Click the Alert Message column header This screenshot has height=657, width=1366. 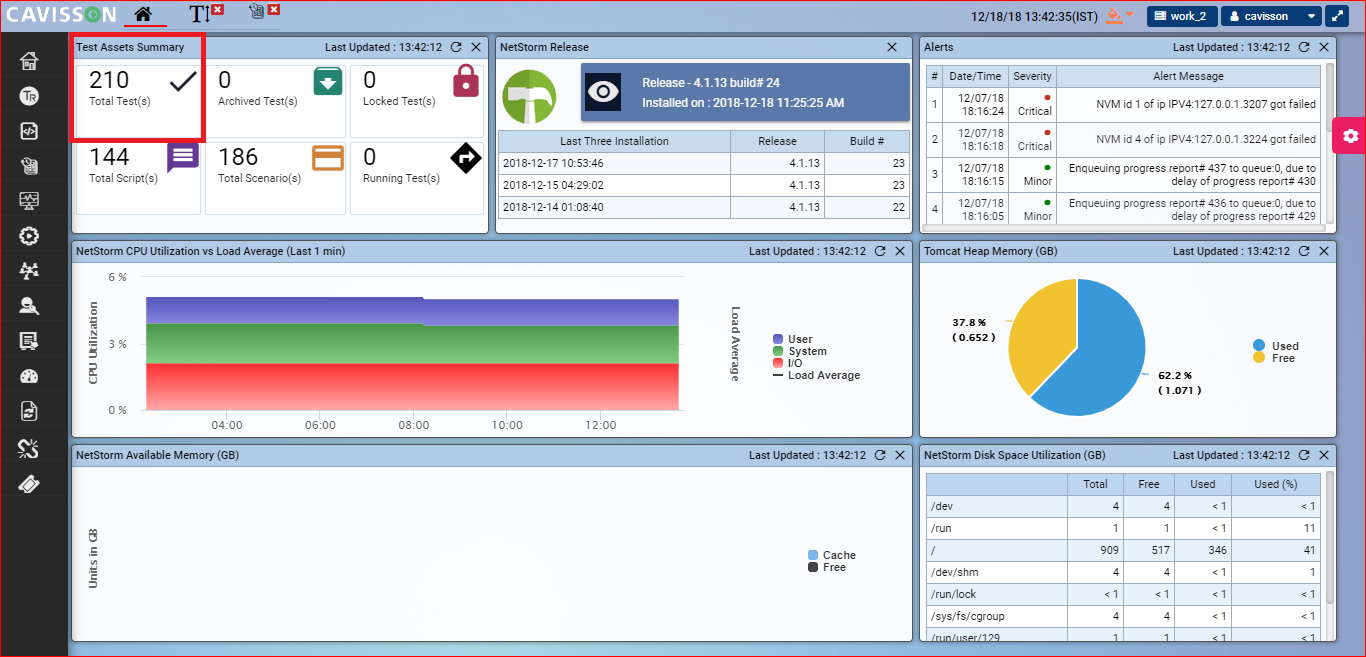(1188, 76)
